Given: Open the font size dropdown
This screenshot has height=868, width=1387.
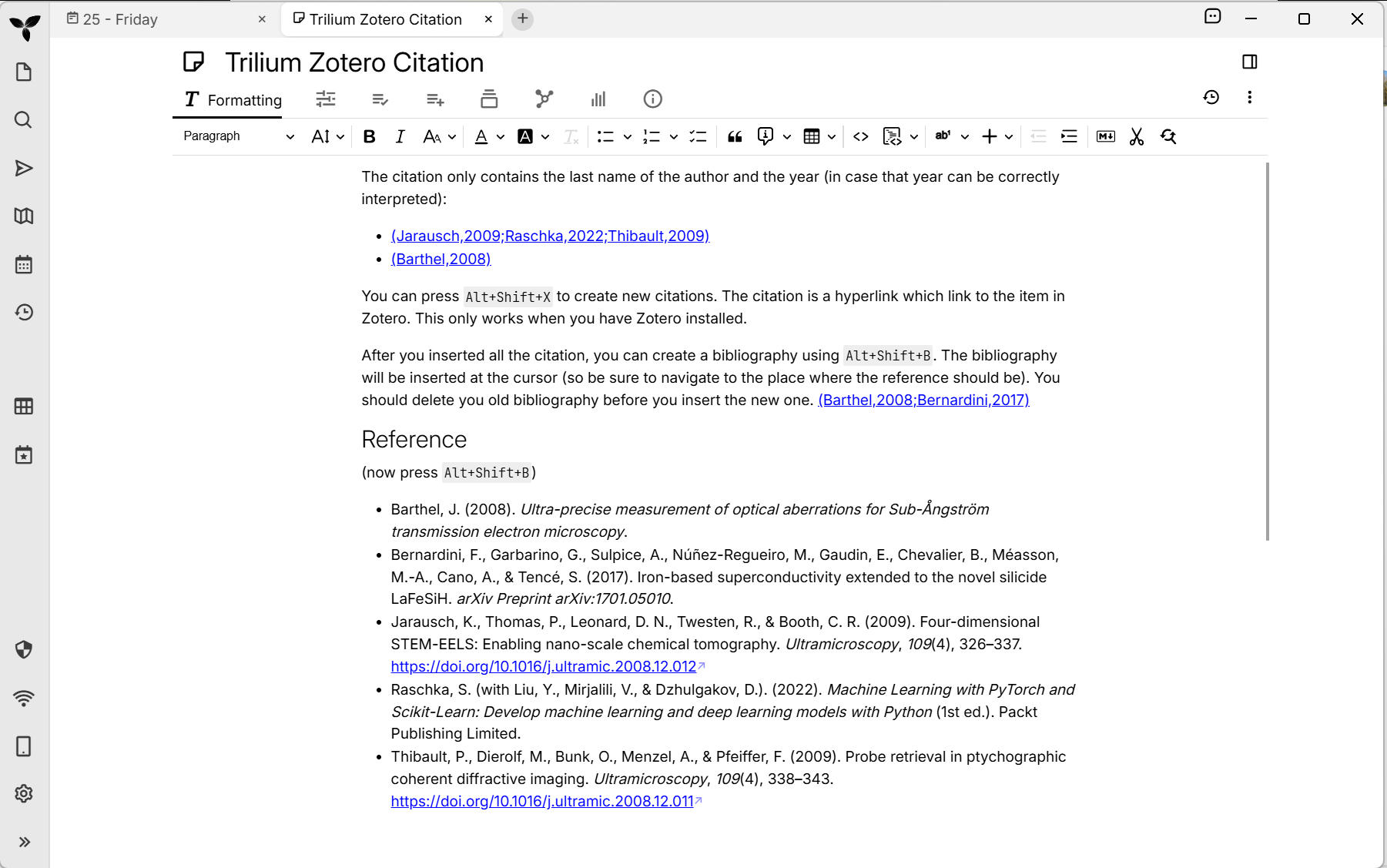Looking at the screenshot, I should pos(328,136).
